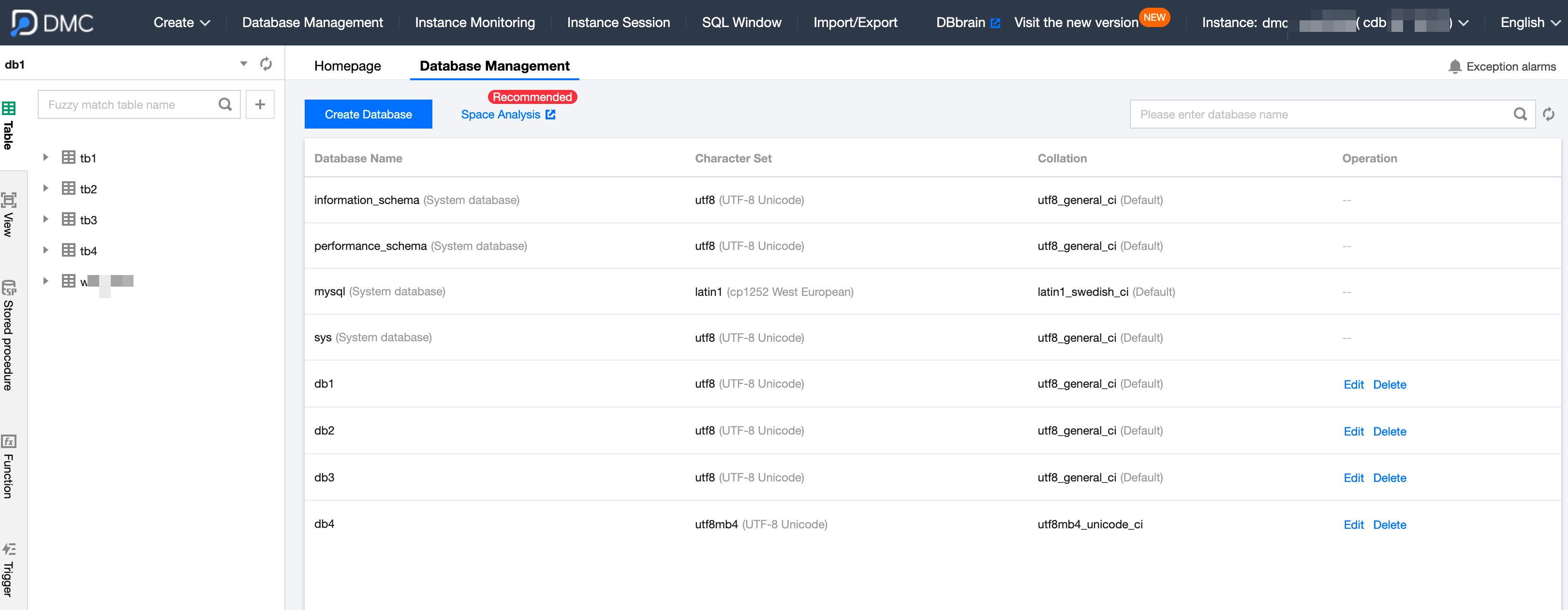Open the db1 database selector dropdown
The height and width of the screenshot is (610, 1568).
click(x=243, y=64)
